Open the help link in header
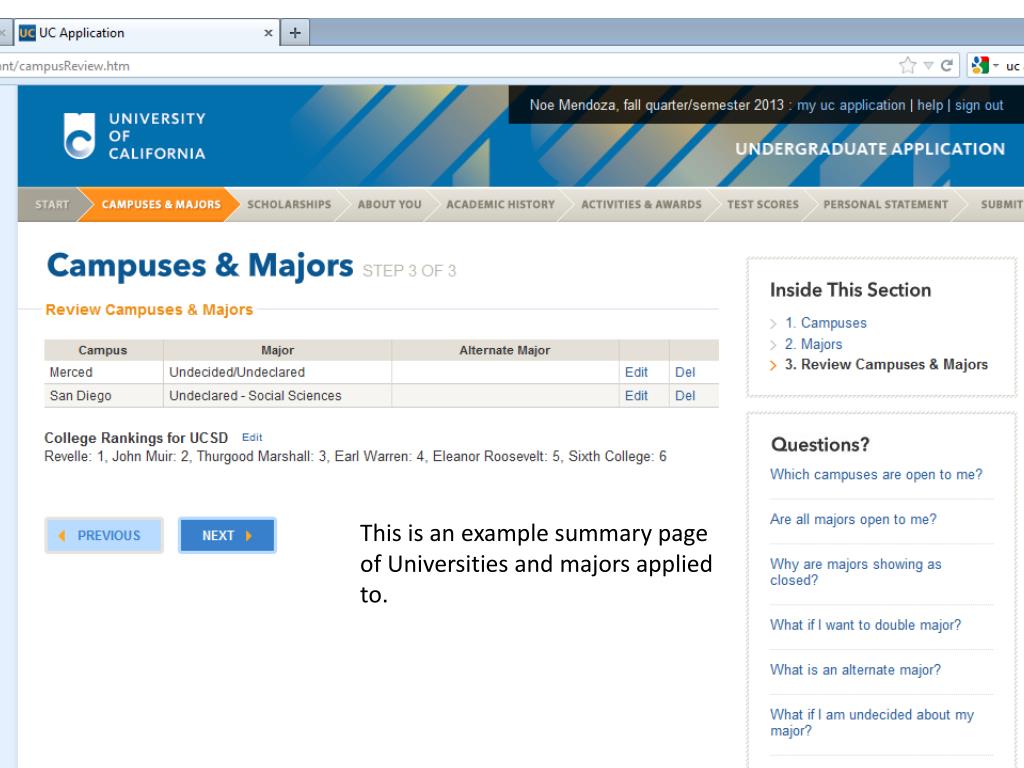Screen dimensions: 1024x768 point(930,105)
